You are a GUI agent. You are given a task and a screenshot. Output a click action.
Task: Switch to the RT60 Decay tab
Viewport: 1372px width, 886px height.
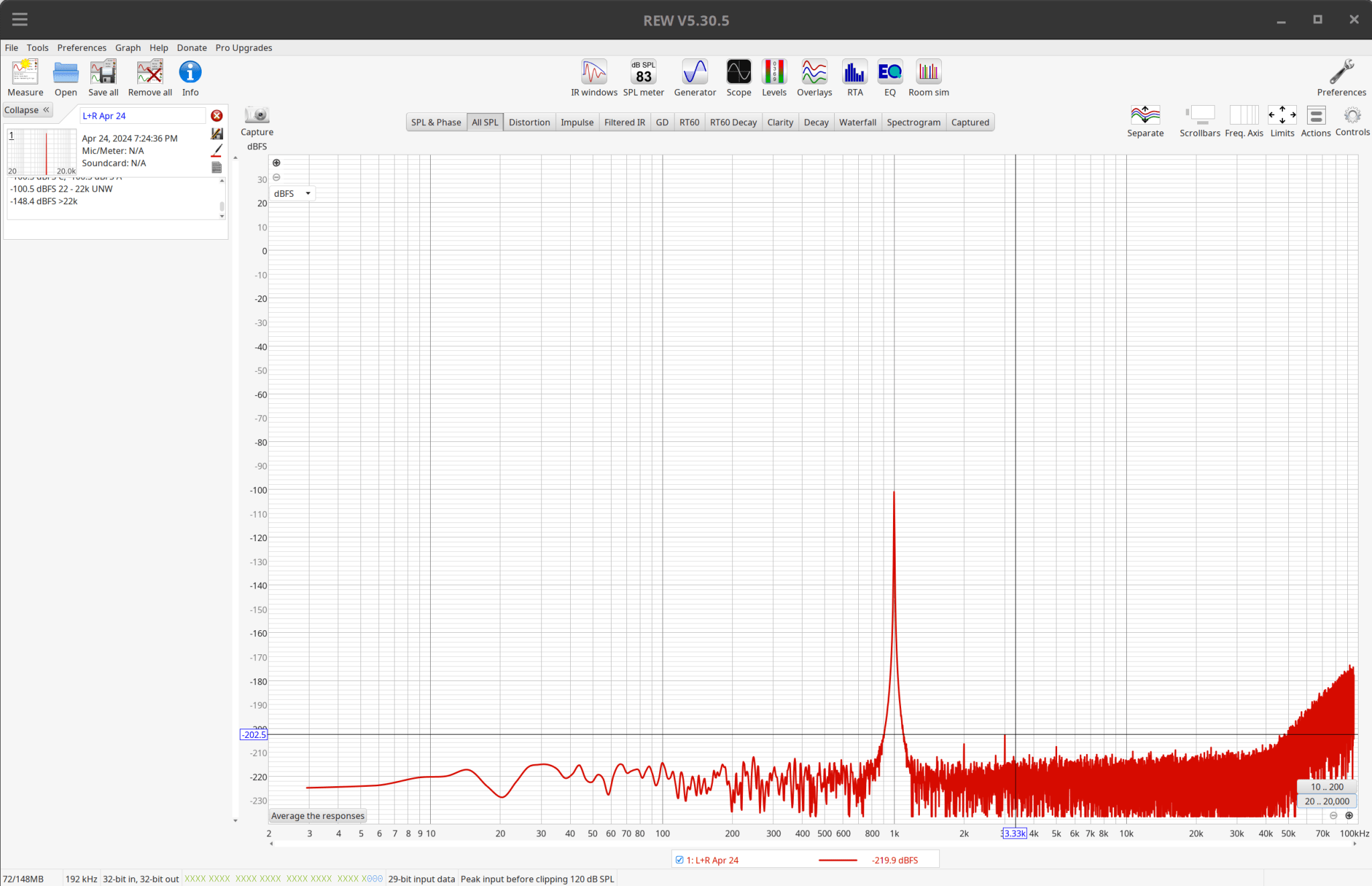(x=733, y=122)
